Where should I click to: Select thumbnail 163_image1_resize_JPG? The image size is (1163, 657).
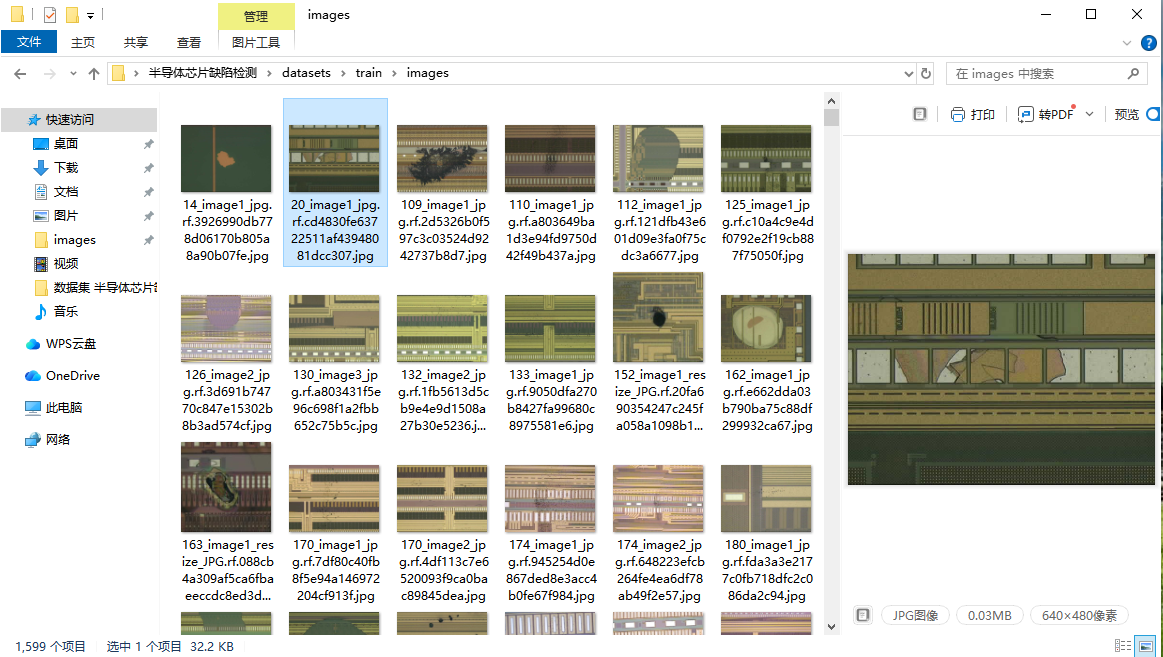[x=226, y=487]
